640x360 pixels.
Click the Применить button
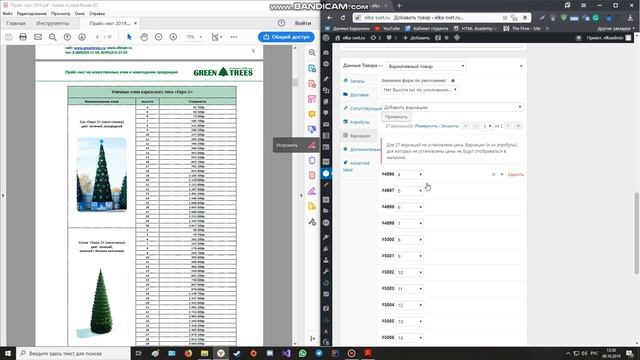coord(396,117)
